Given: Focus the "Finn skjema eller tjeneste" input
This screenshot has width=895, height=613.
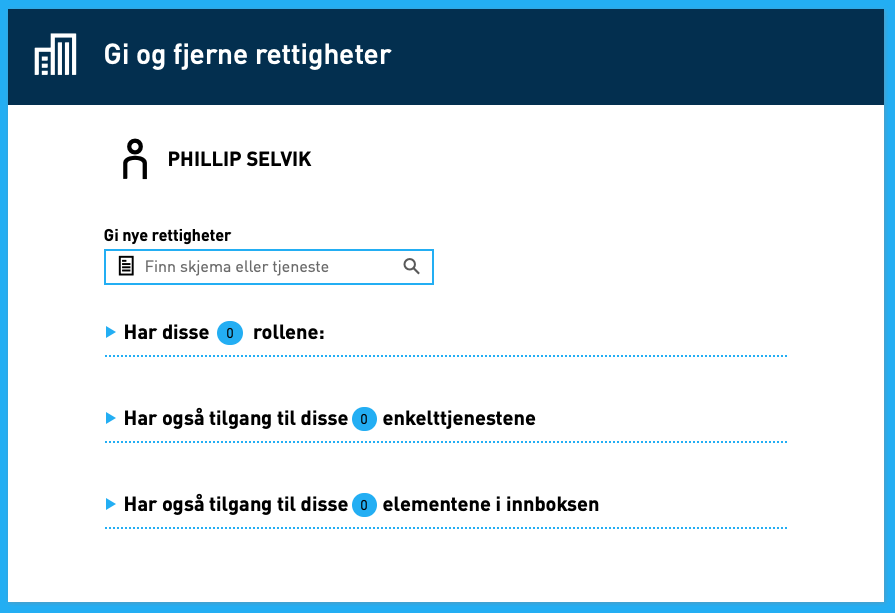Looking at the screenshot, I should click(270, 267).
